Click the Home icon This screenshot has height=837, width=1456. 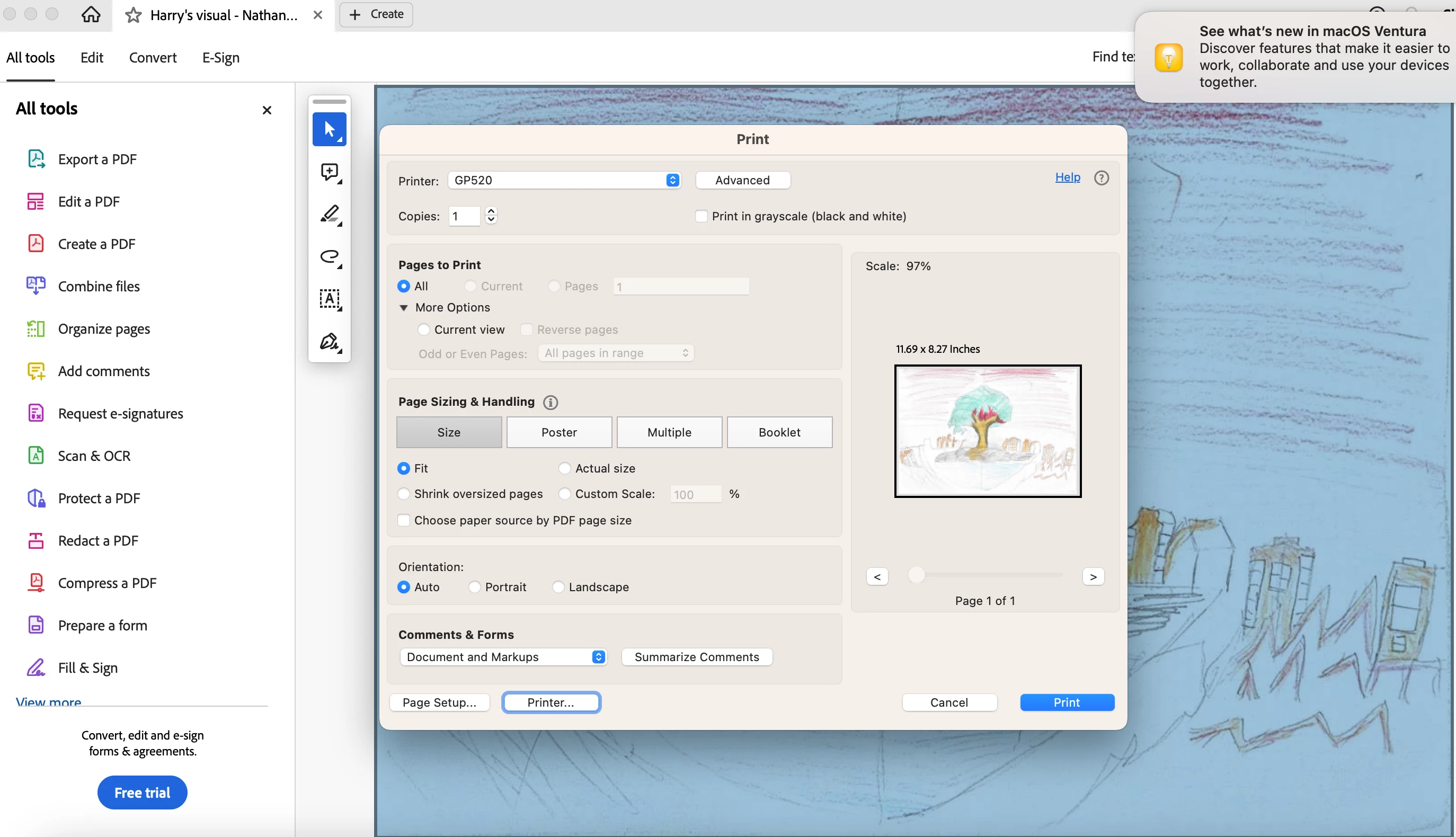click(x=91, y=14)
